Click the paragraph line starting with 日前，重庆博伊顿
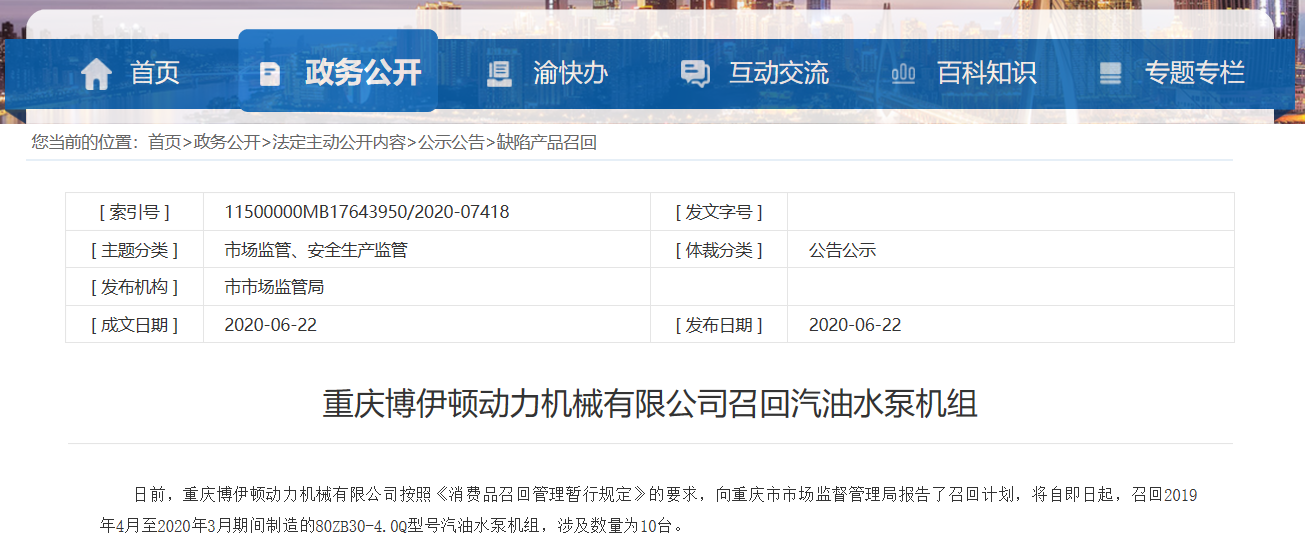 click(x=665, y=495)
